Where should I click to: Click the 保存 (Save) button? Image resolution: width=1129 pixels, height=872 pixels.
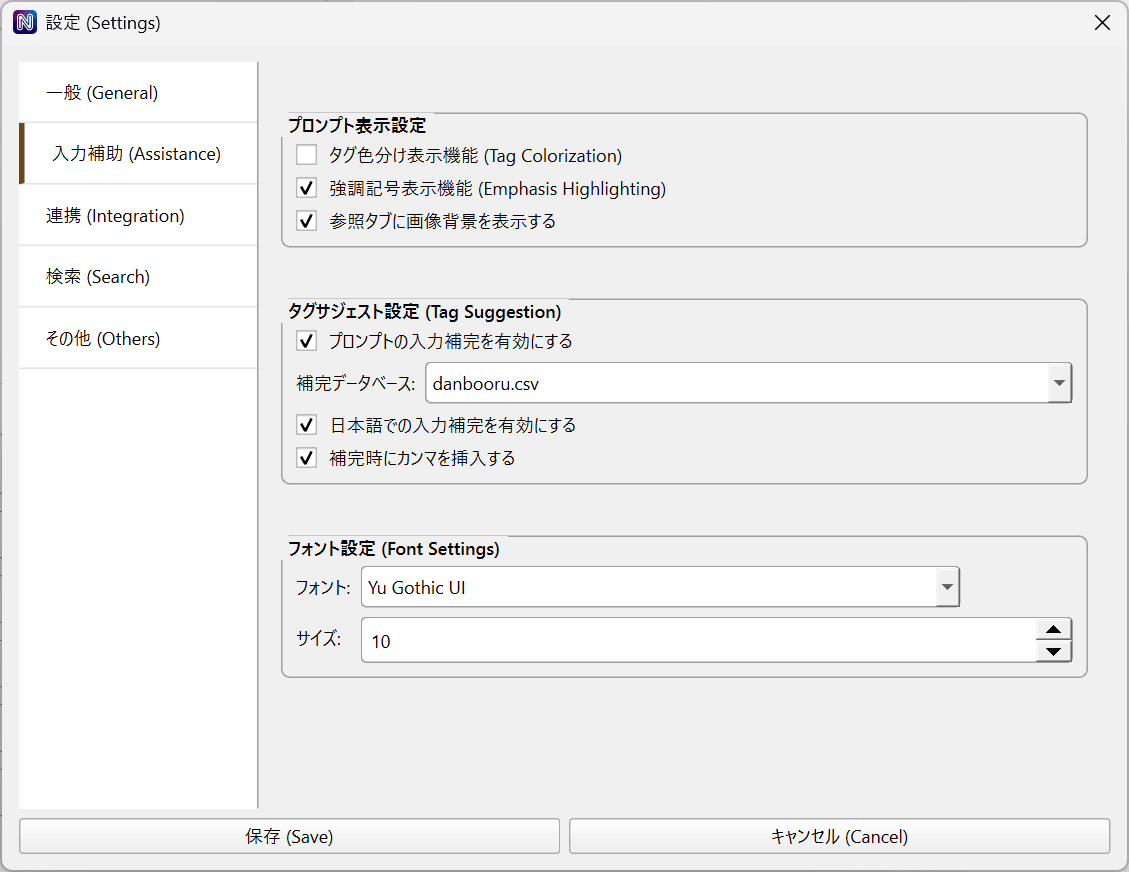point(289,837)
